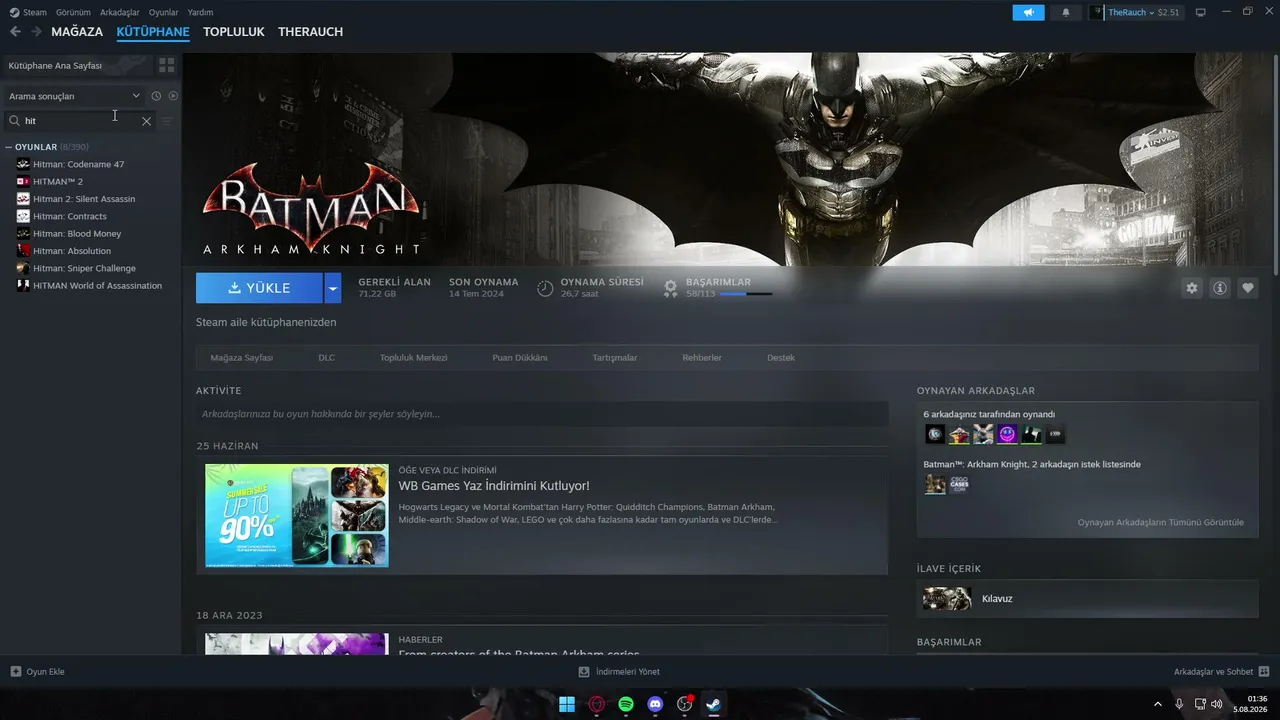Image resolution: width=1280 pixels, height=720 pixels.
Task: Open Mağaza Sayfası link
Action: (242, 358)
